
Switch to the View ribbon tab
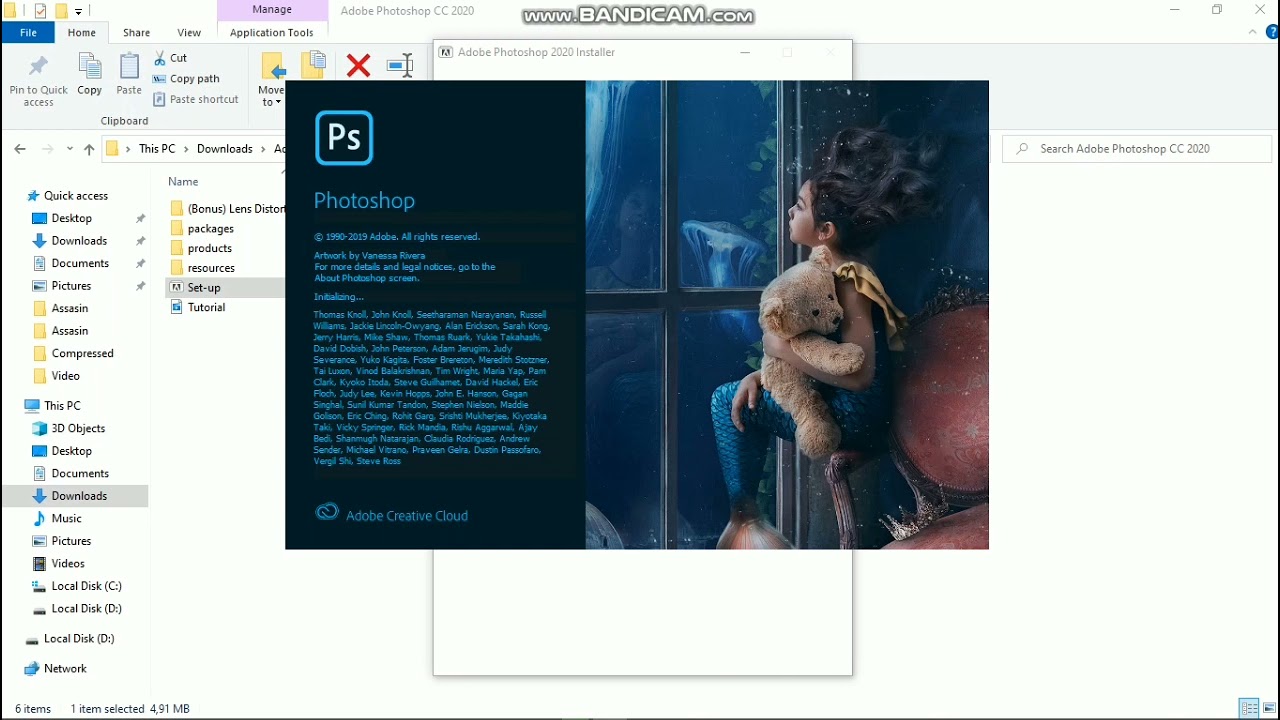coord(189,33)
